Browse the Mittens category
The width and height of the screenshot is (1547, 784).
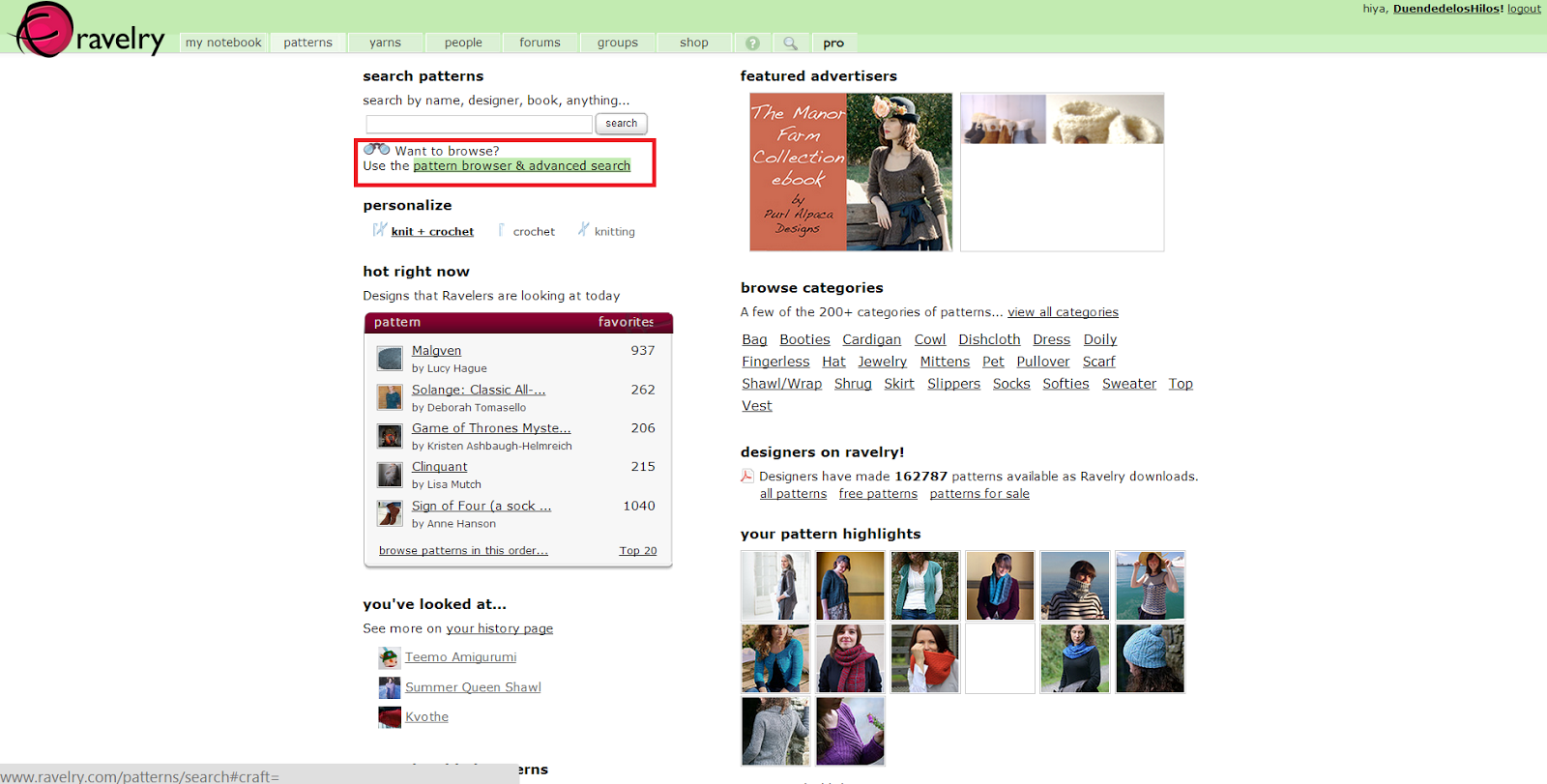945,362
